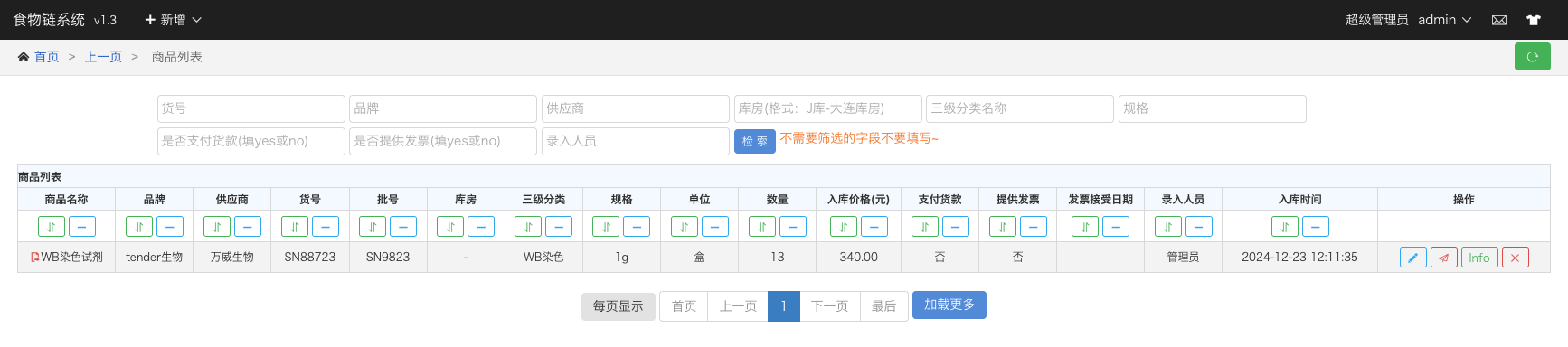Click the minus icon under 品牌 column
This screenshot has width=1568, height=347.
click(x=170, y=227)
